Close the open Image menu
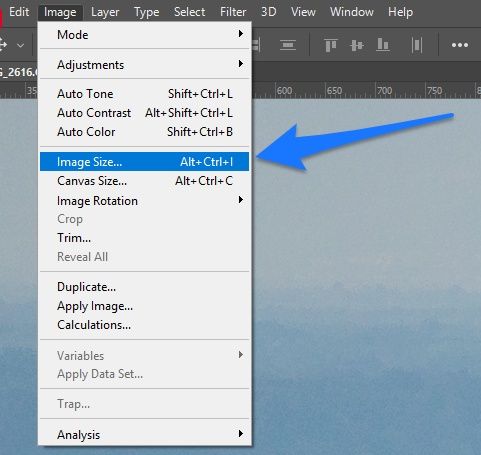The image size is (481, 455). 60,12
